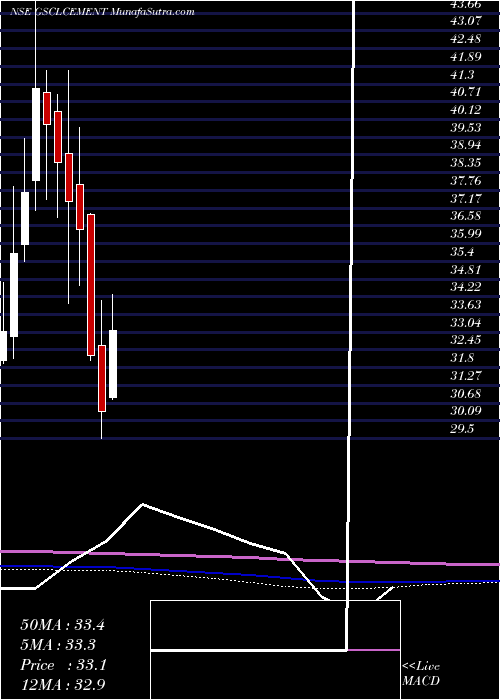
Task: Click the 39.53 axis value
Action: [x=465, y=128]
